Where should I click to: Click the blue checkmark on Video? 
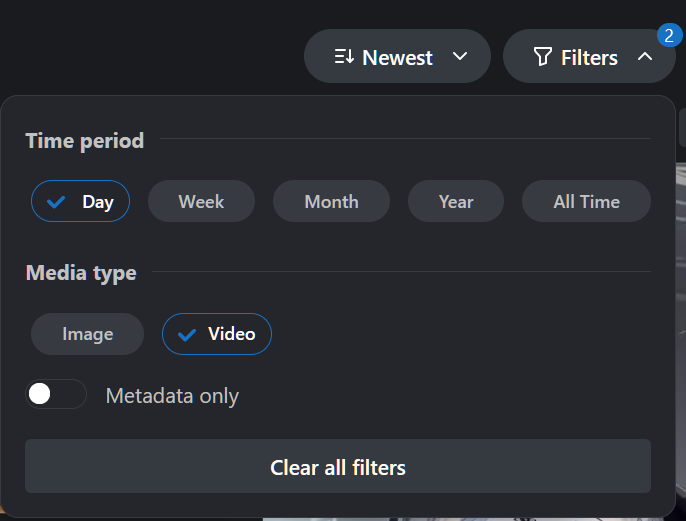click(x=187, y=335)
